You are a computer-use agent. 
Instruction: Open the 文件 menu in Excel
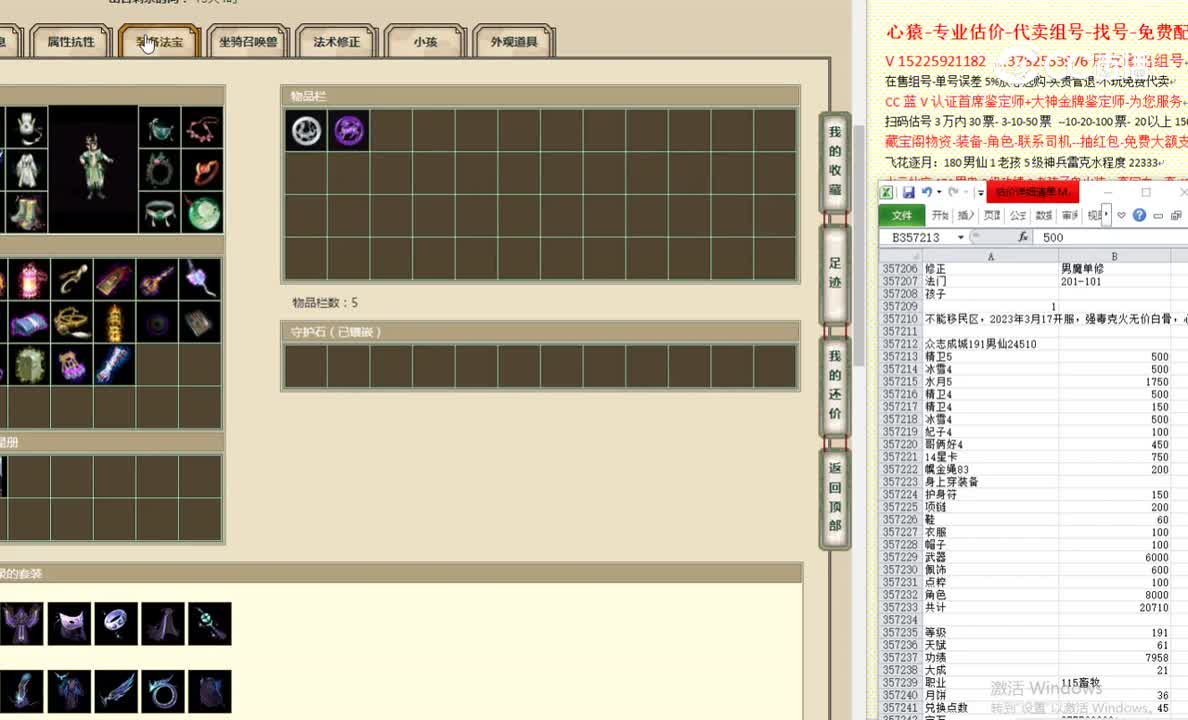902,215
